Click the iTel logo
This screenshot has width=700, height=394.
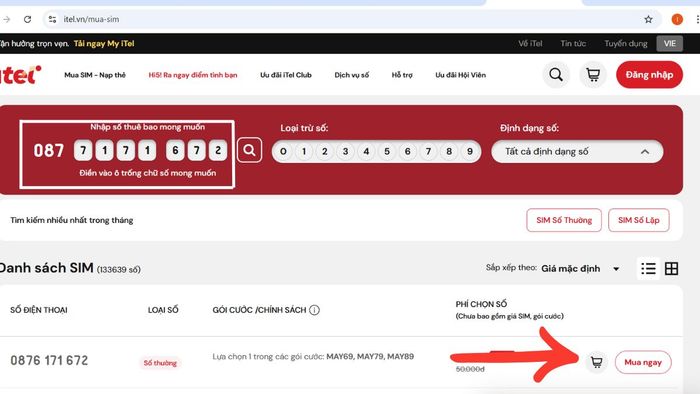[20, 75]
